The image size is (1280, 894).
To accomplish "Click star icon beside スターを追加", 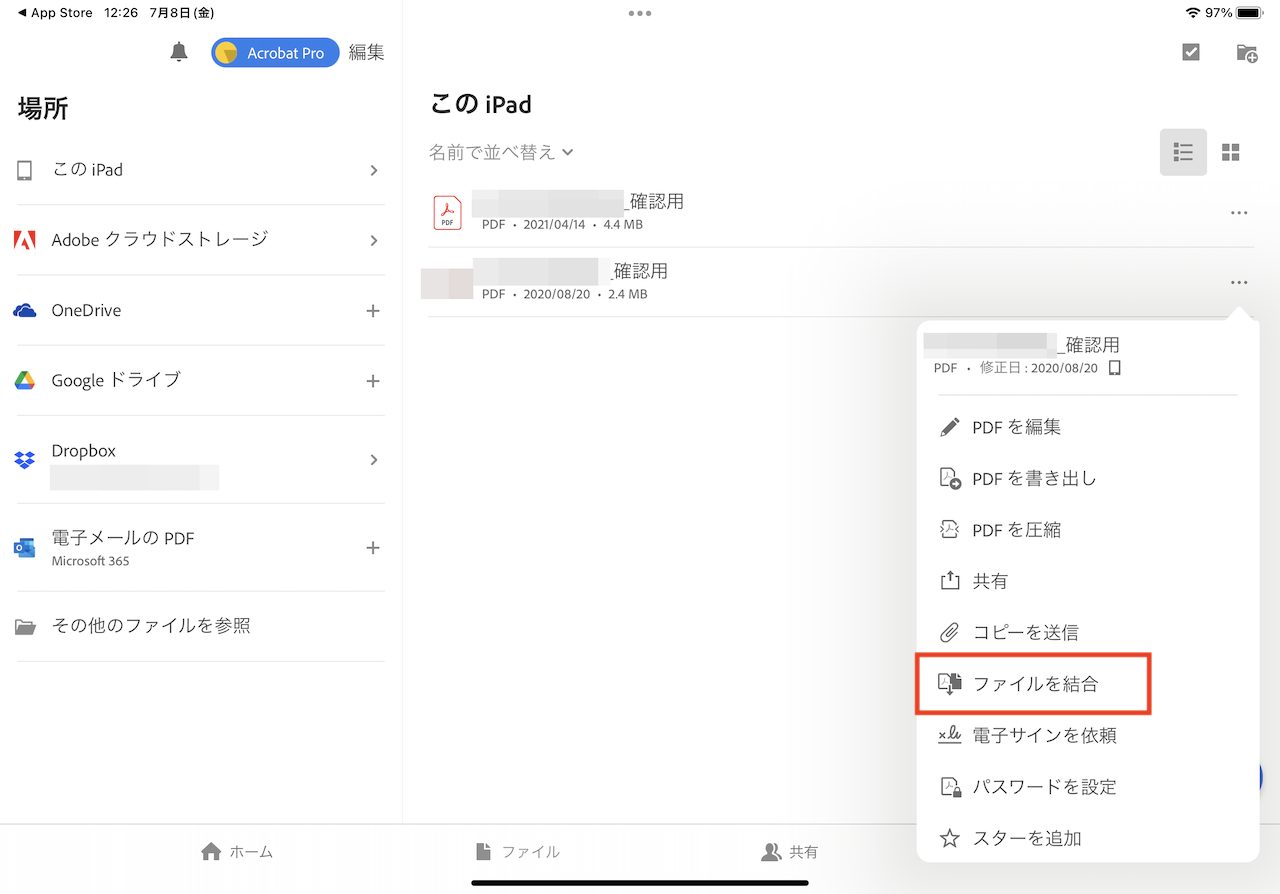I will pos(950,839).
